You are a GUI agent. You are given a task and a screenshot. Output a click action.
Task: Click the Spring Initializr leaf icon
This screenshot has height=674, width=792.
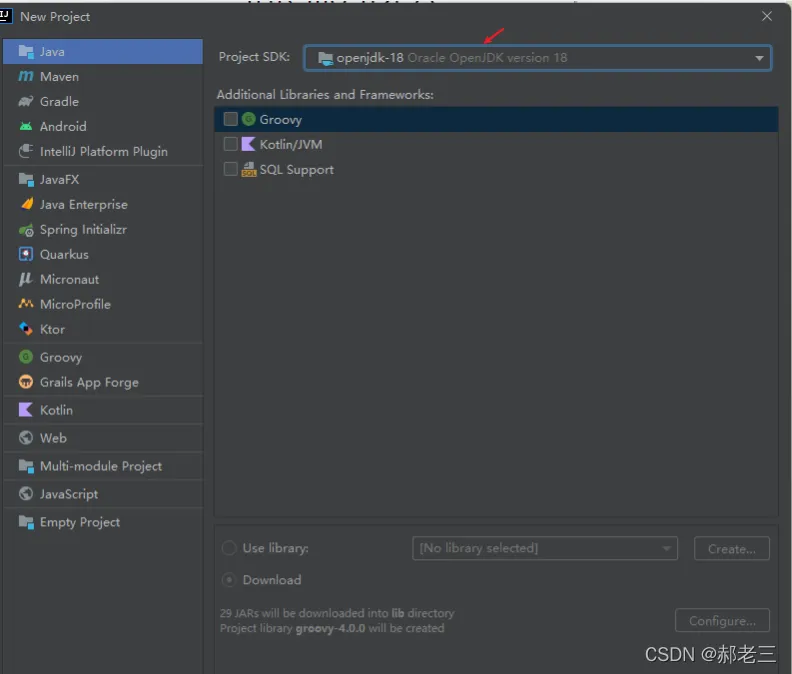pyautogui.click(x=26, y=230)
